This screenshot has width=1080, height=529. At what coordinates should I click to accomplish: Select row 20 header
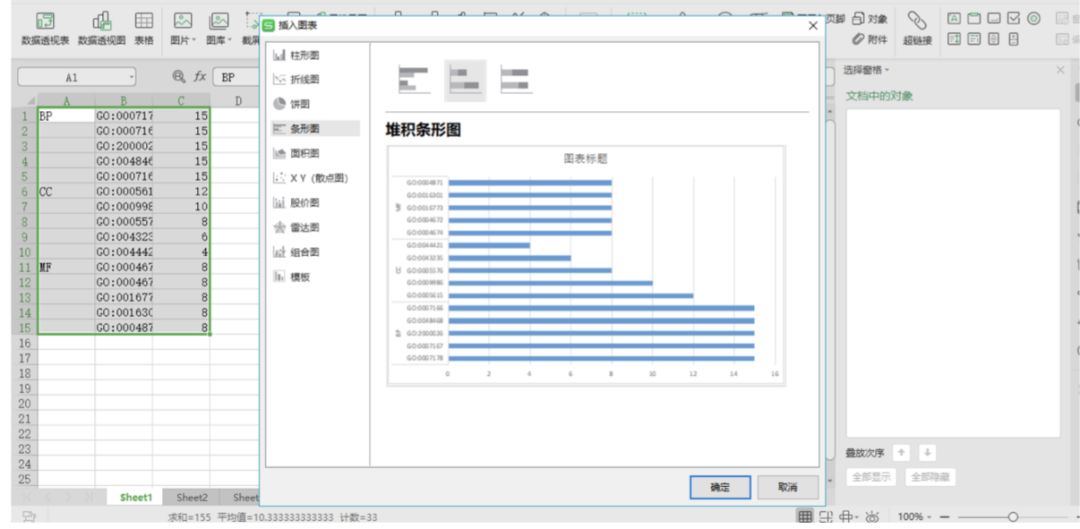coord(24,404)
